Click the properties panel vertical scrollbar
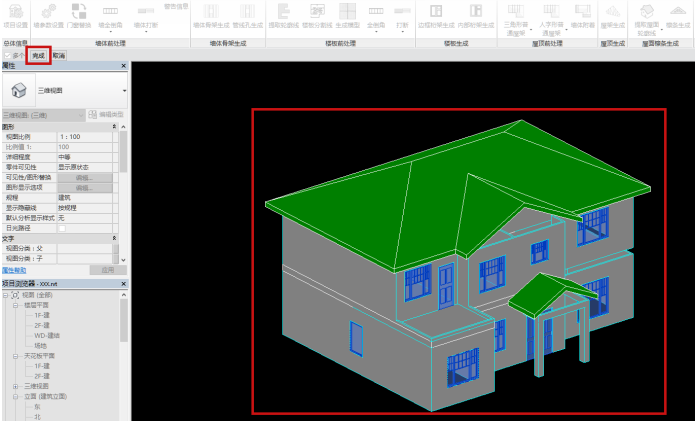 [x=123, y=151]
